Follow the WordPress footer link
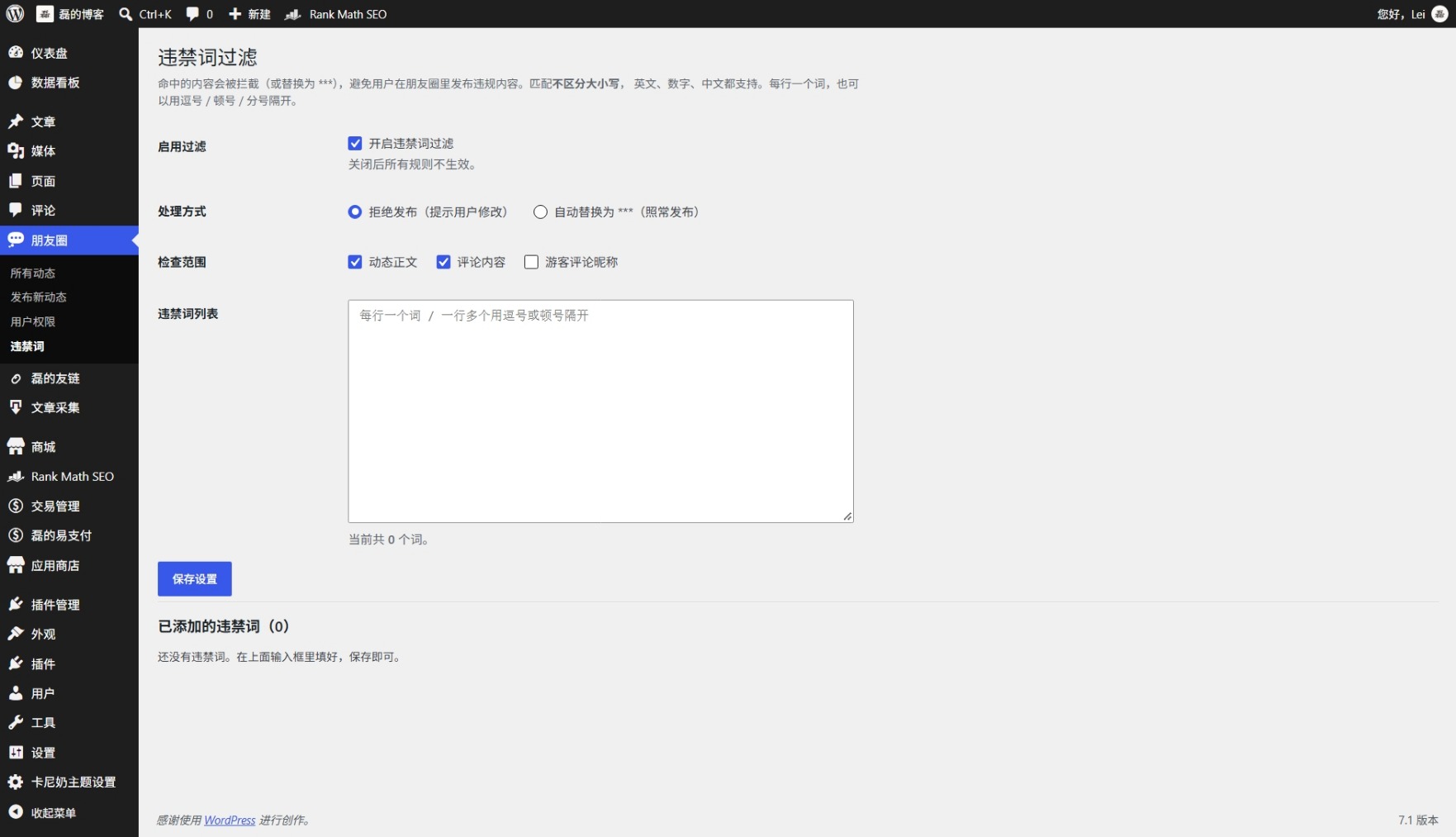Screen dimensions: 1456x837 click(x=230, y=820)
